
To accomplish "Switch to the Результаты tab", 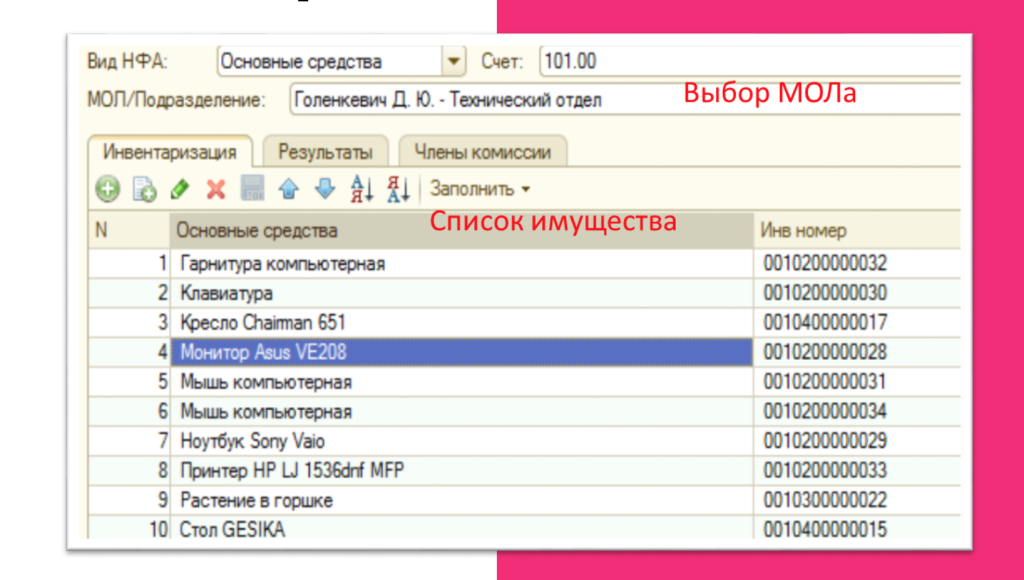I will tap(325, 152).
